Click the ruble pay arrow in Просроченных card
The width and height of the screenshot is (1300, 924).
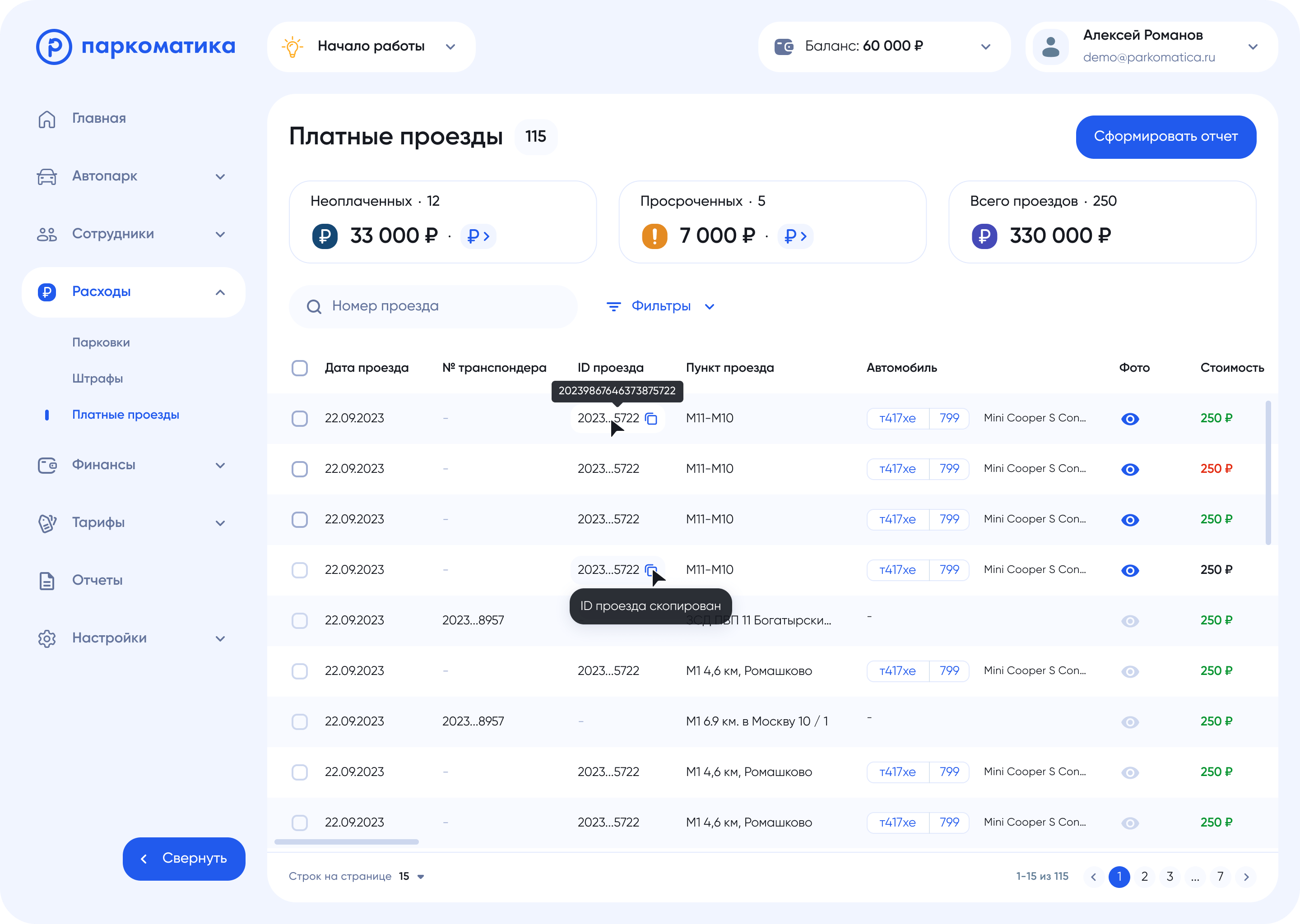795,236
